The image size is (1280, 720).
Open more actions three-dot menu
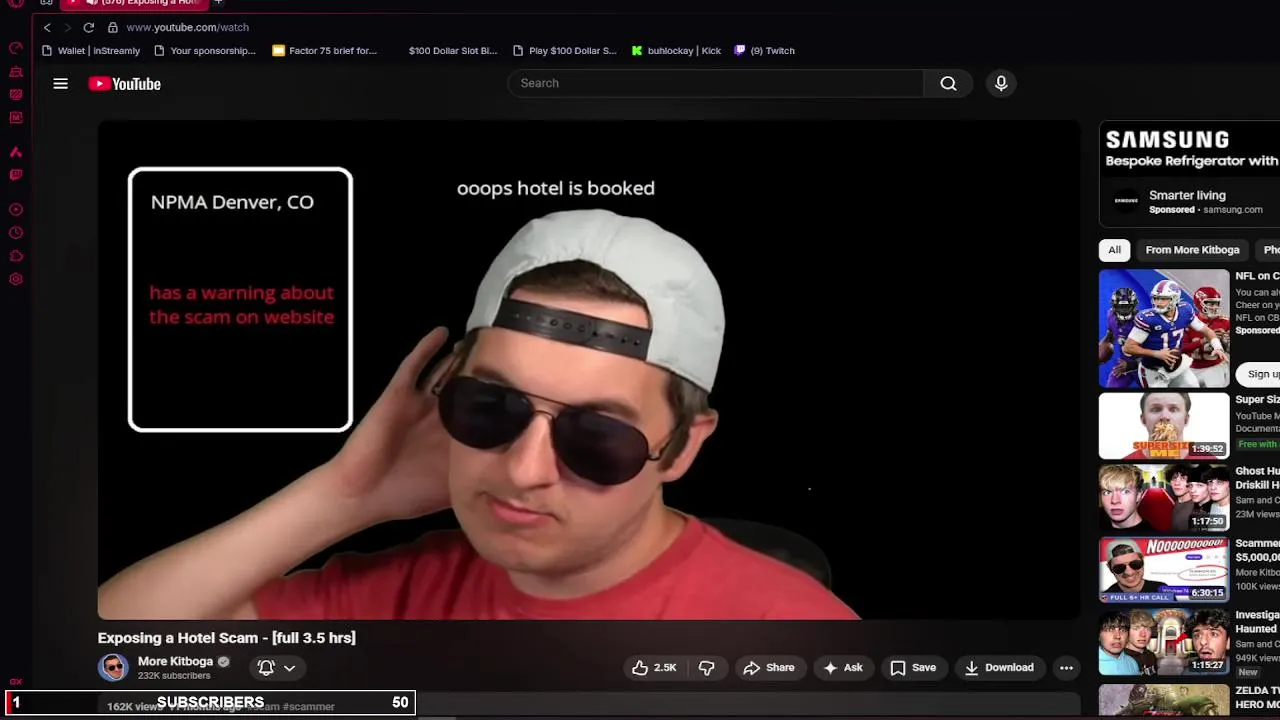[1066, 668]
